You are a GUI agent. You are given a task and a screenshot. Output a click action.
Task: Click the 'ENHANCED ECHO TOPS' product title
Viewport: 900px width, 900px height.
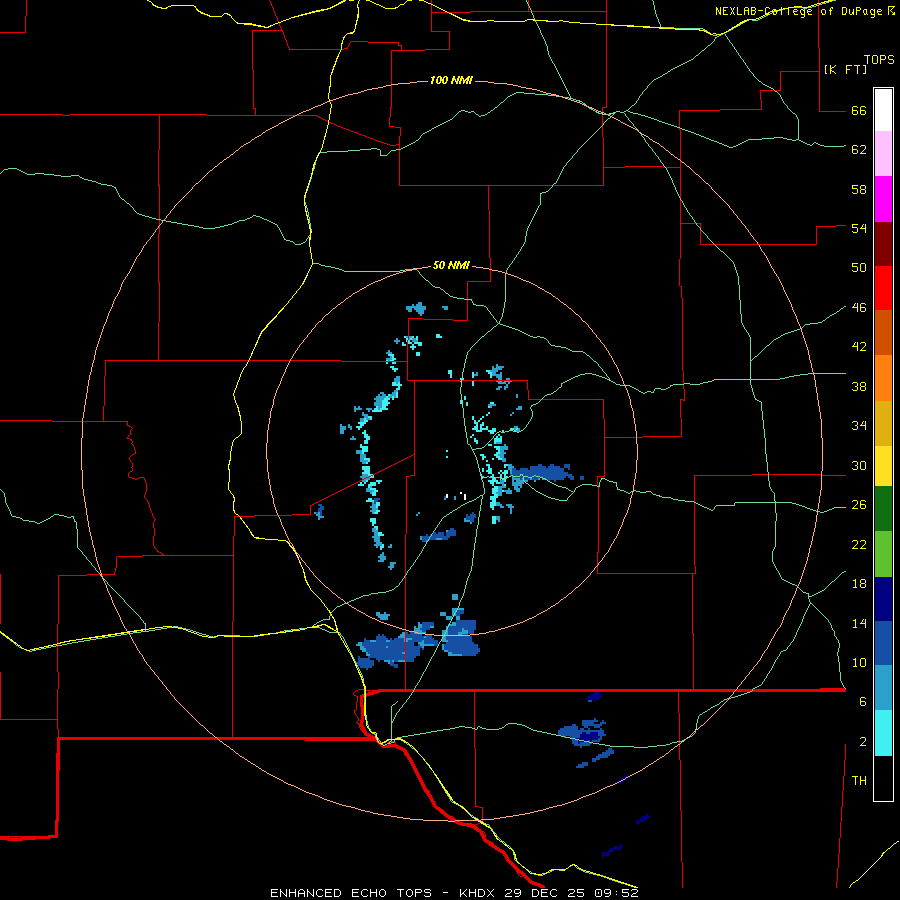pyautogui.click(x=351, y=893)
